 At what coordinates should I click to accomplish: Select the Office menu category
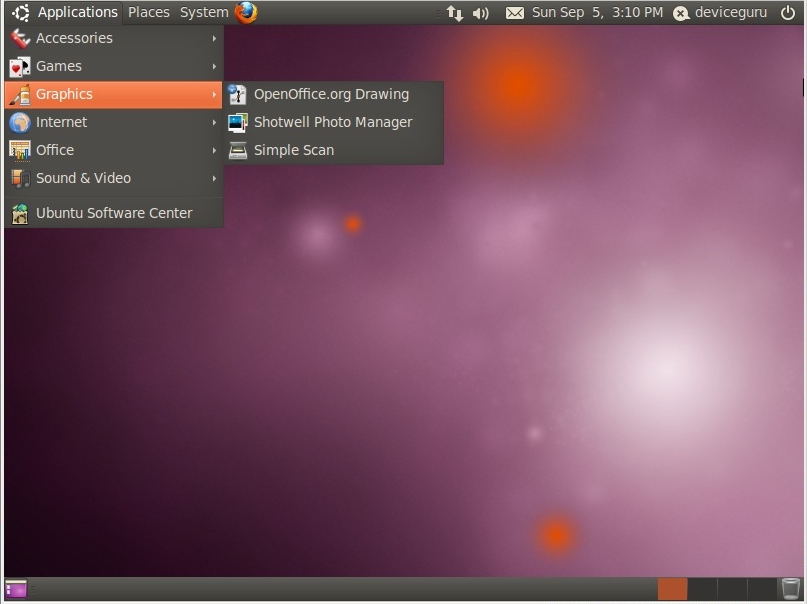pos(114,150)
